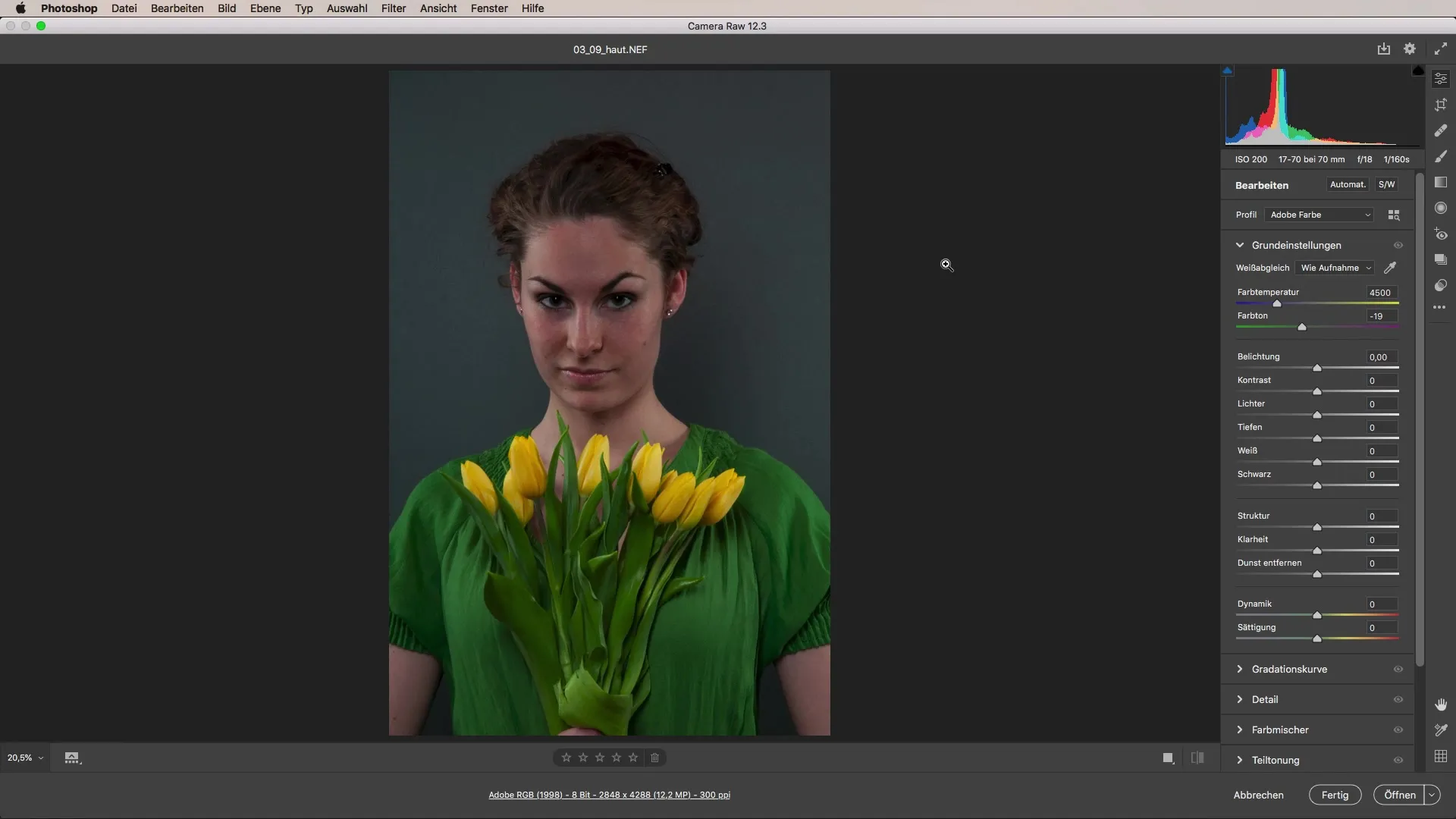1456x819 pixels.
Task: Select the Graduated Filter tool
Action: (1441, 182)
